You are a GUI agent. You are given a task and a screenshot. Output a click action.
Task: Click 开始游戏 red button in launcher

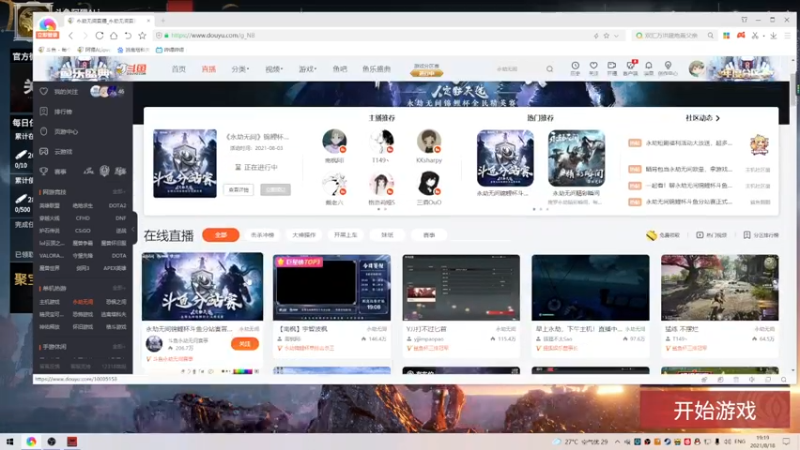tap(715, 410)
